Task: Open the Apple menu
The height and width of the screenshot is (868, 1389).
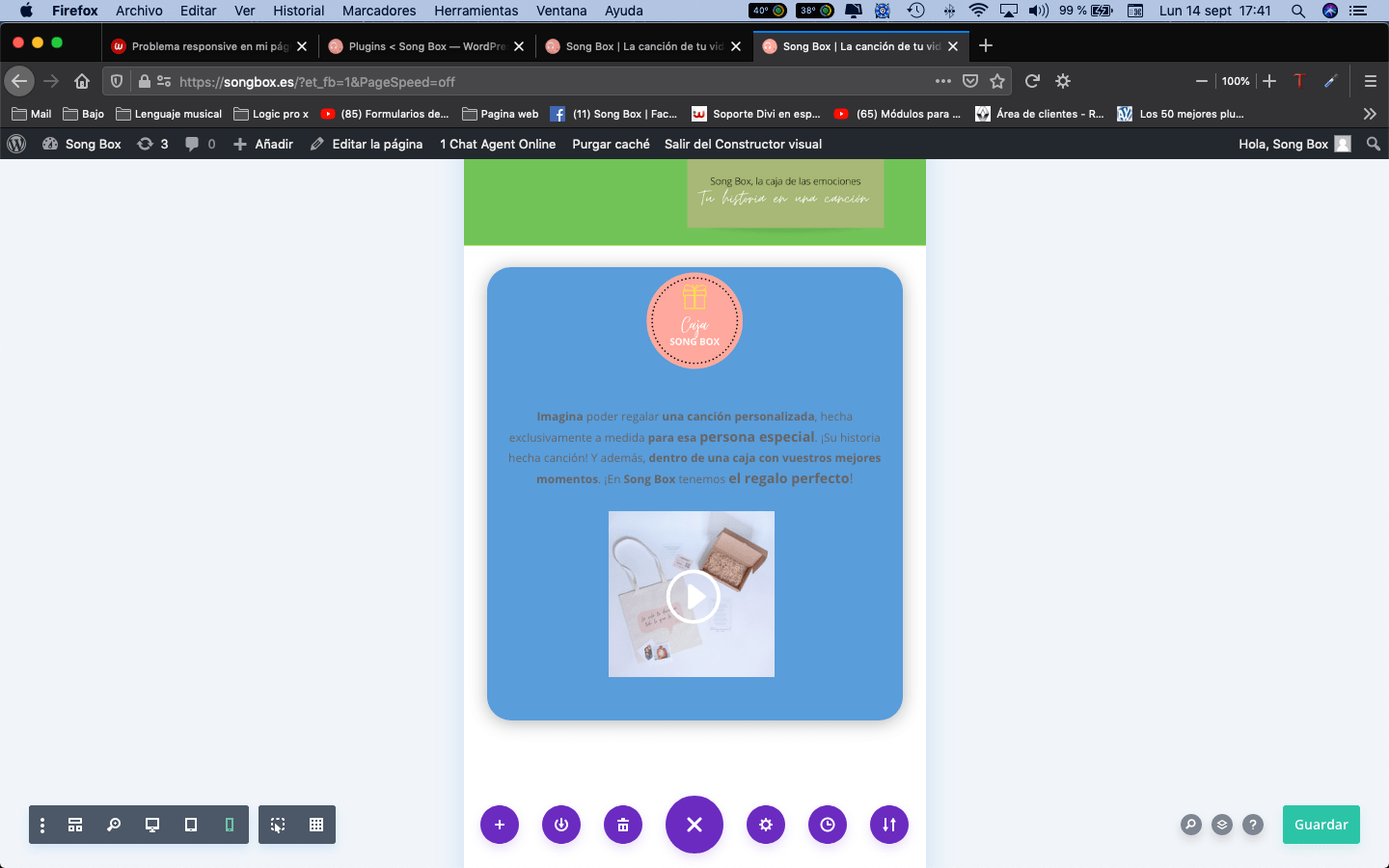Action: coord(26,11)
